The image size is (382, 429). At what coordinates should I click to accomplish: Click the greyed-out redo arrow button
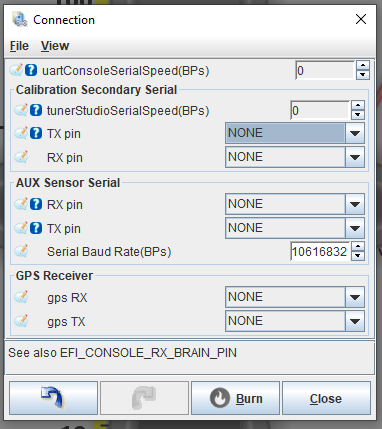coord(144,398)
